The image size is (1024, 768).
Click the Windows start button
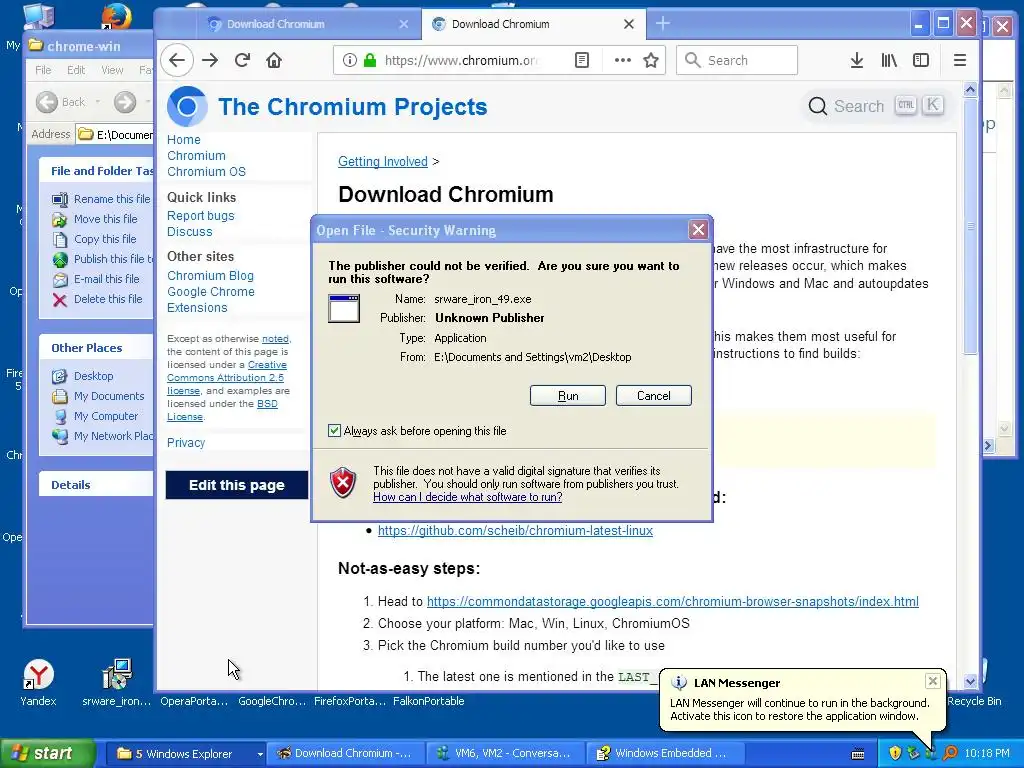[x=47, y=753]
